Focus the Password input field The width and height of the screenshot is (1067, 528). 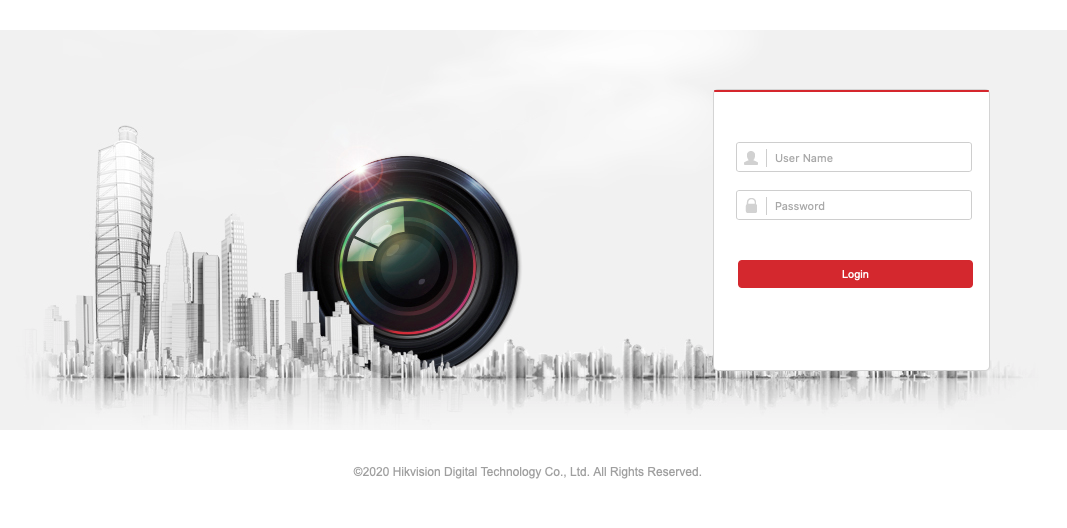tap(853, 205)
